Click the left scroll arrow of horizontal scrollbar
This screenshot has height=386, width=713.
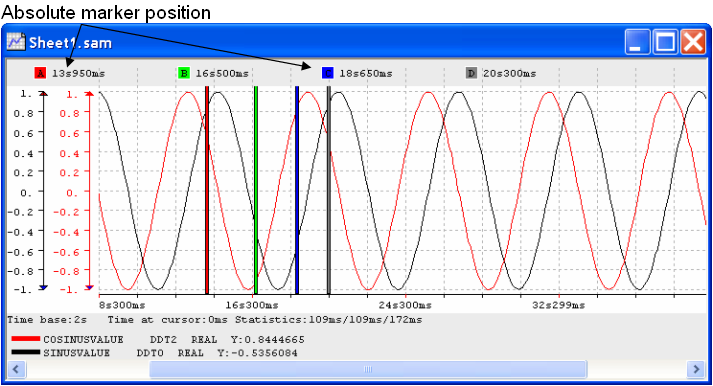click(16, 369)
